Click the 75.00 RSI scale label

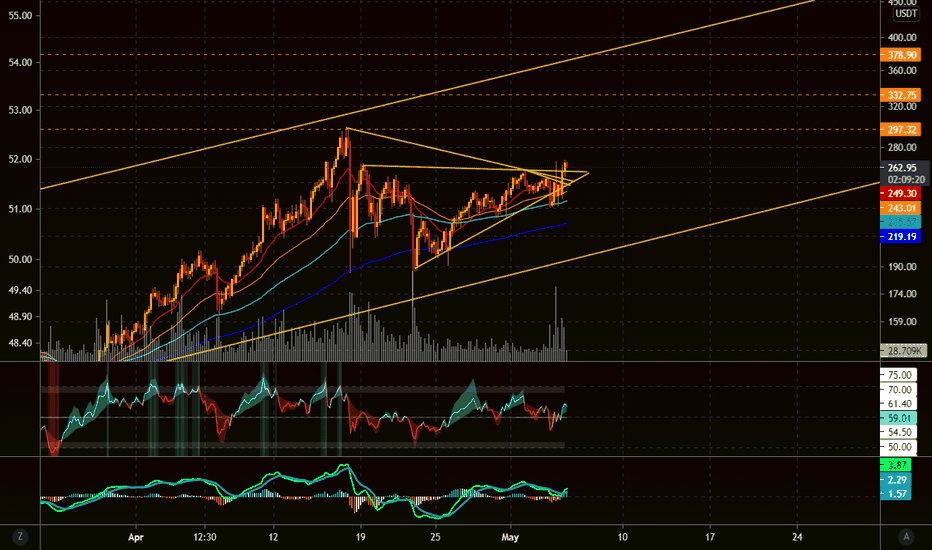pos(899,375)
